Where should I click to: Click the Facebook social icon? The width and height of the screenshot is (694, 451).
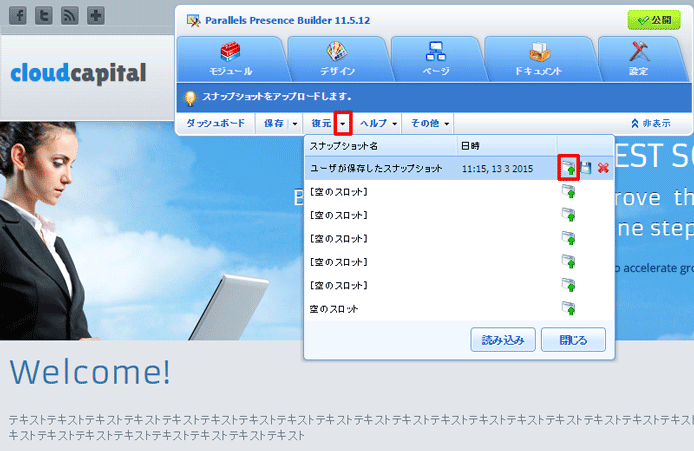pos(19,16)
